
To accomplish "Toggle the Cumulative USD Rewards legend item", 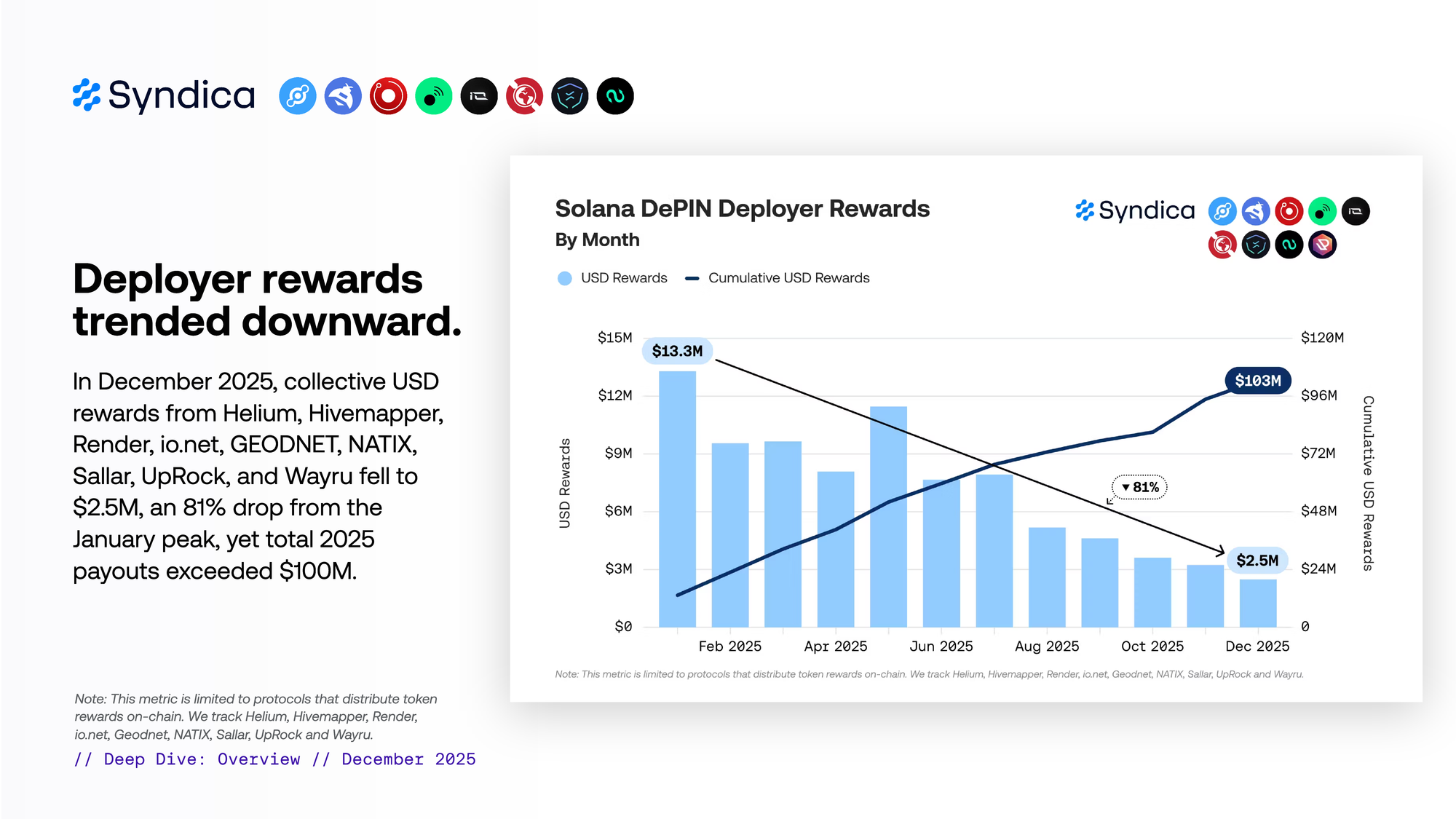I will [788, 278].
